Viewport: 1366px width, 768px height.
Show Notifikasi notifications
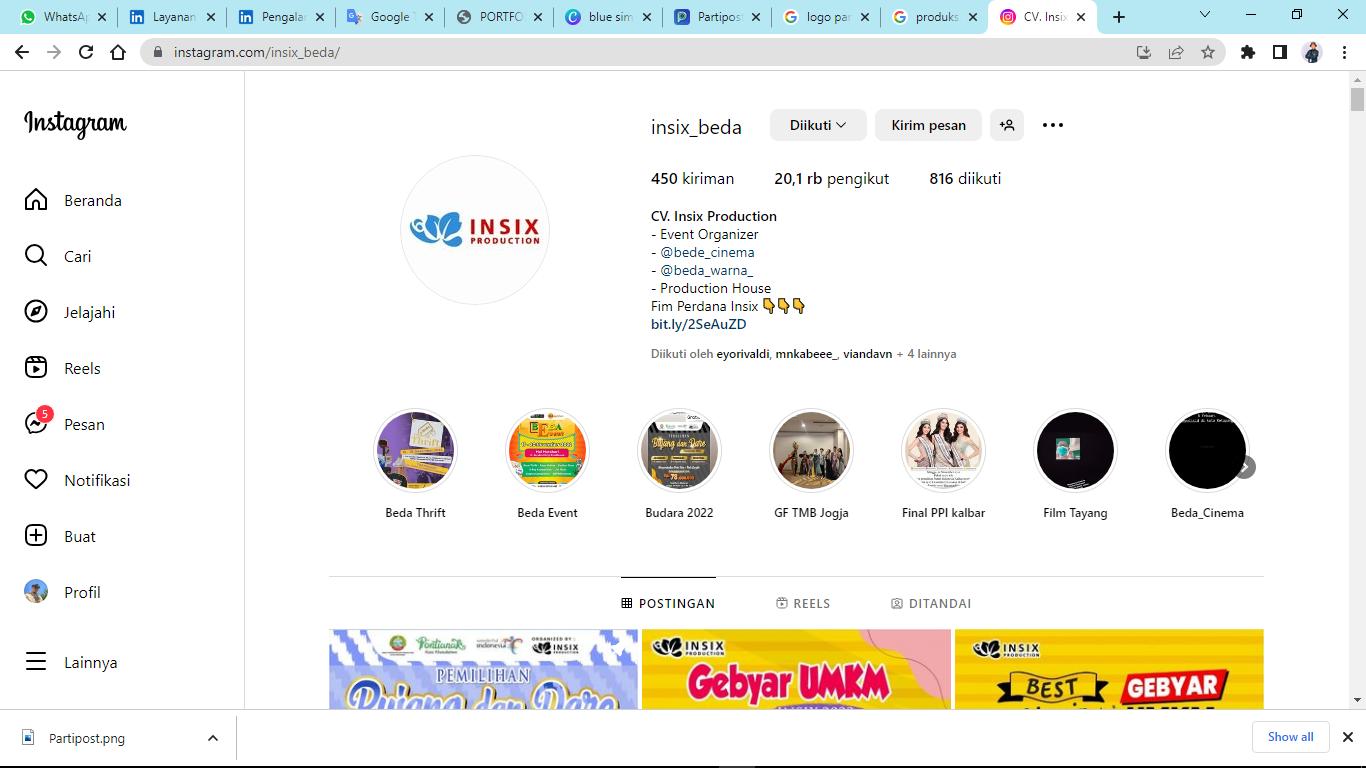77,480
